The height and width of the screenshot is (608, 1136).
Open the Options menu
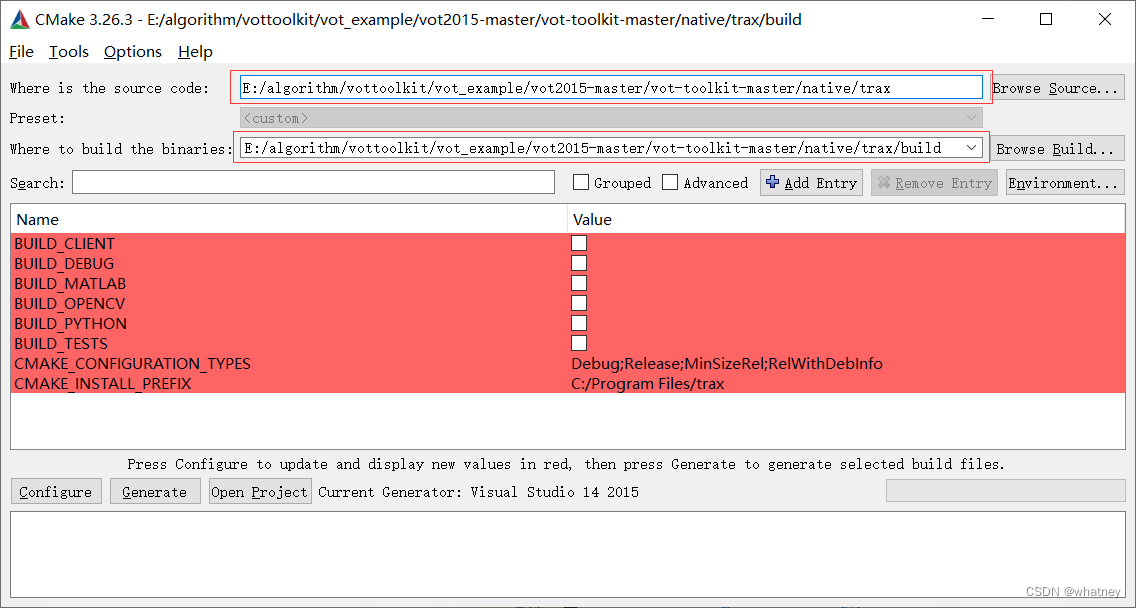coord(133,51)
